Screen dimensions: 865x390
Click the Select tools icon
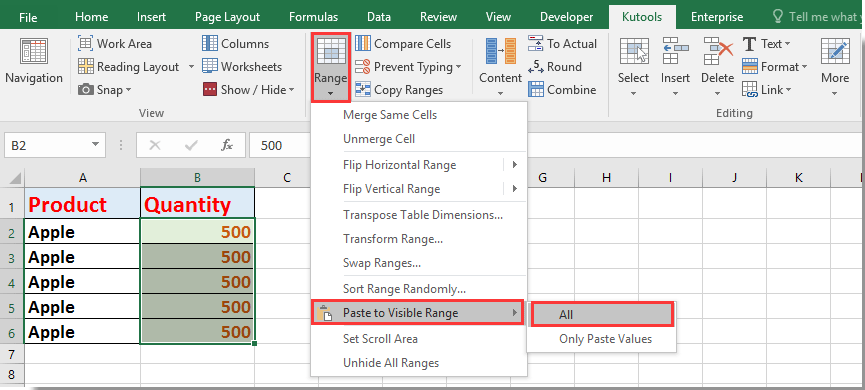tap(633, 51)
